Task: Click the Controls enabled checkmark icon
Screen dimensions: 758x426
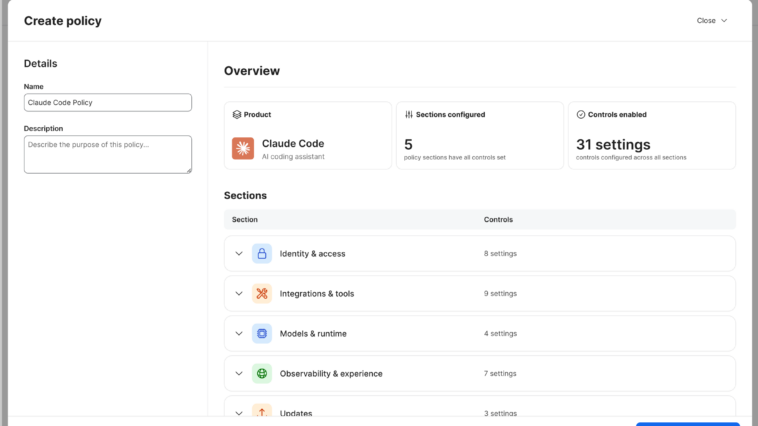Action: 581,115
